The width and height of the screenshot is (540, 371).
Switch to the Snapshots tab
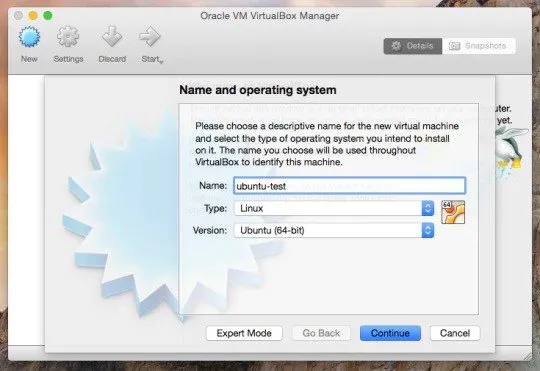point(479,46)
